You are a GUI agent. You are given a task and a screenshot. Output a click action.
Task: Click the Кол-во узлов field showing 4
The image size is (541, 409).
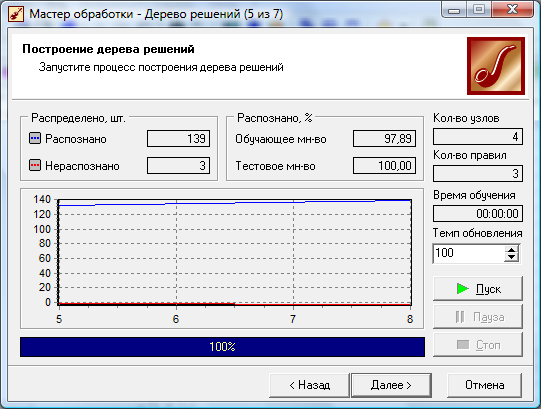click(478, 137)
